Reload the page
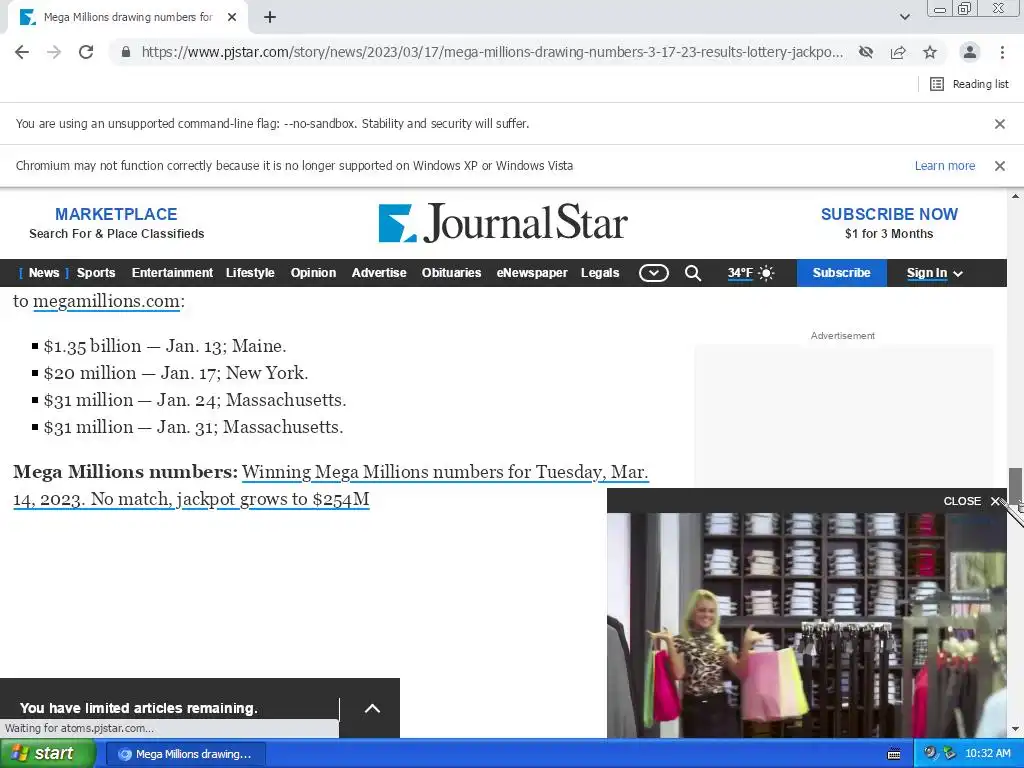This screenshot has height=768, width=1024. tap(86, 52)
